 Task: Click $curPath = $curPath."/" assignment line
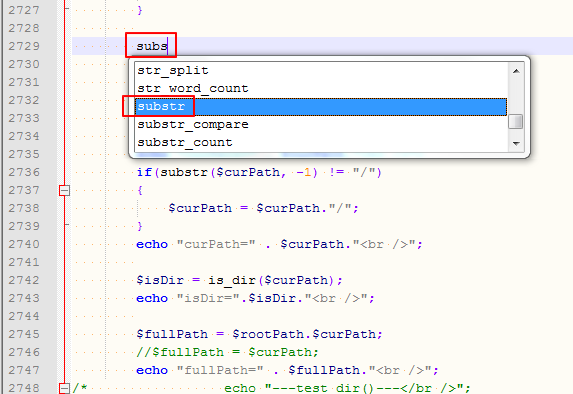pos(263,208)
